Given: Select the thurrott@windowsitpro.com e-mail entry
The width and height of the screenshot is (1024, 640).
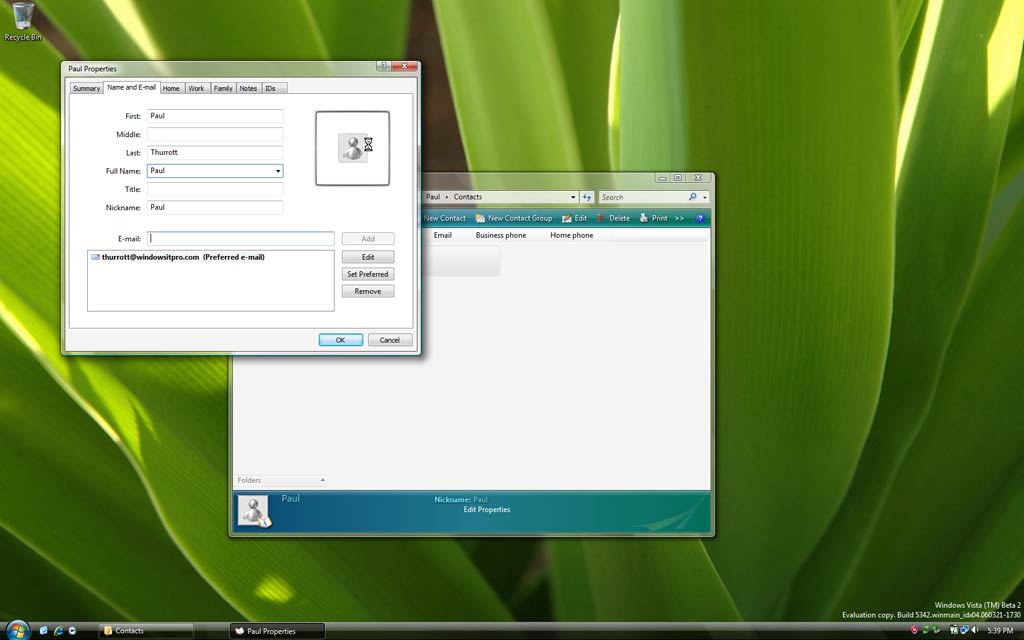Looking at the screenshot, I should 182,257.
